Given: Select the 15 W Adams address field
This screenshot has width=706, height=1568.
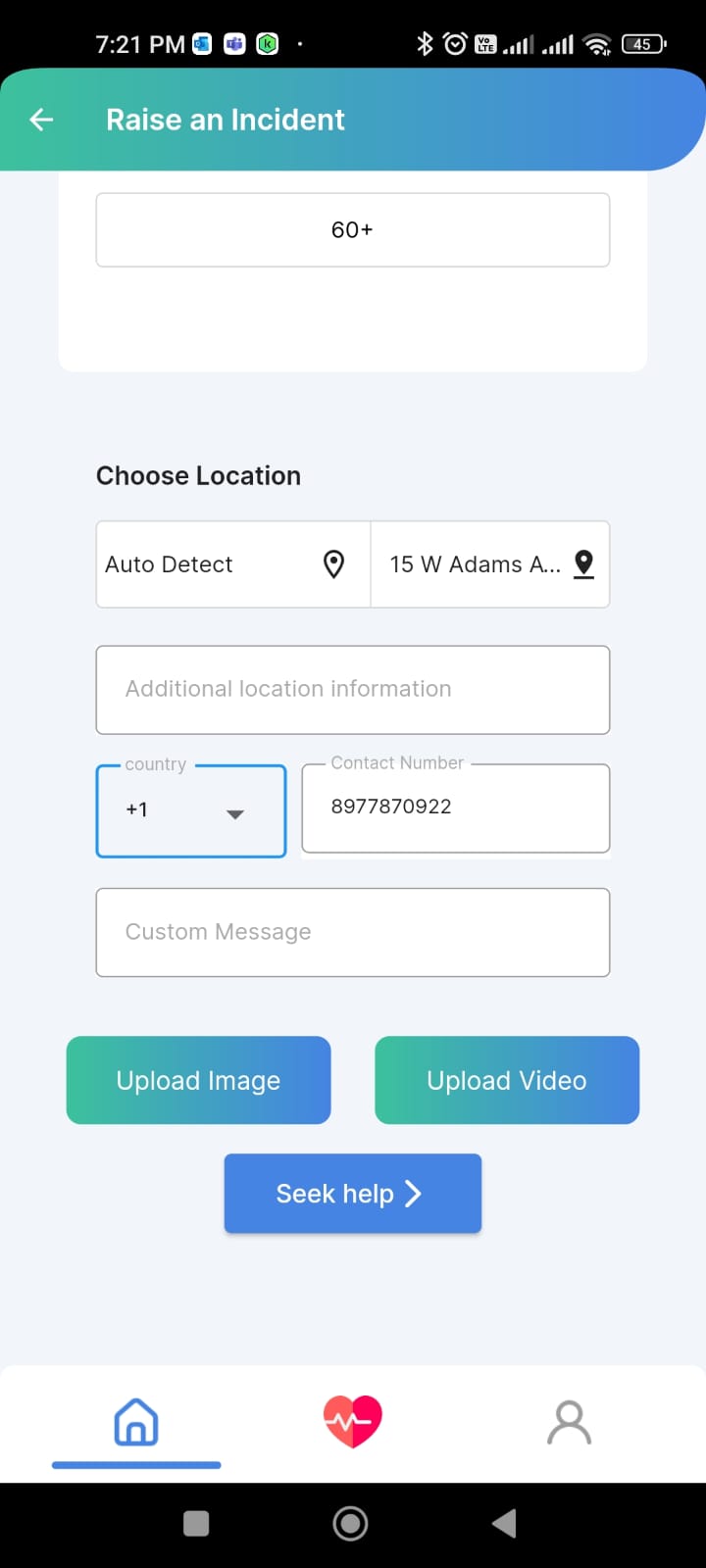Looking at the screenshot, I should tap(475, 564).
